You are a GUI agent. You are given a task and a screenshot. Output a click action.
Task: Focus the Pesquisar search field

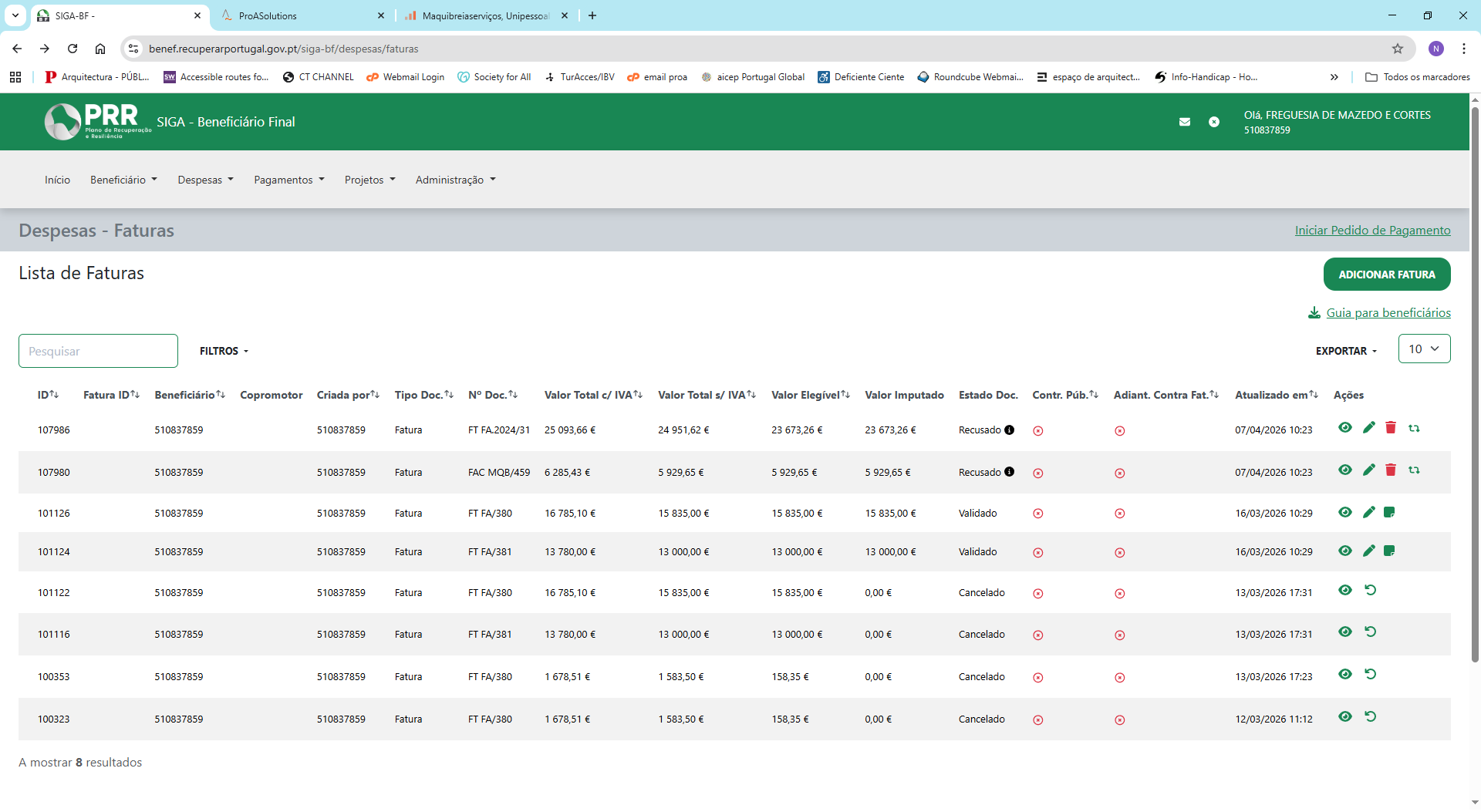tap(98, 351)
